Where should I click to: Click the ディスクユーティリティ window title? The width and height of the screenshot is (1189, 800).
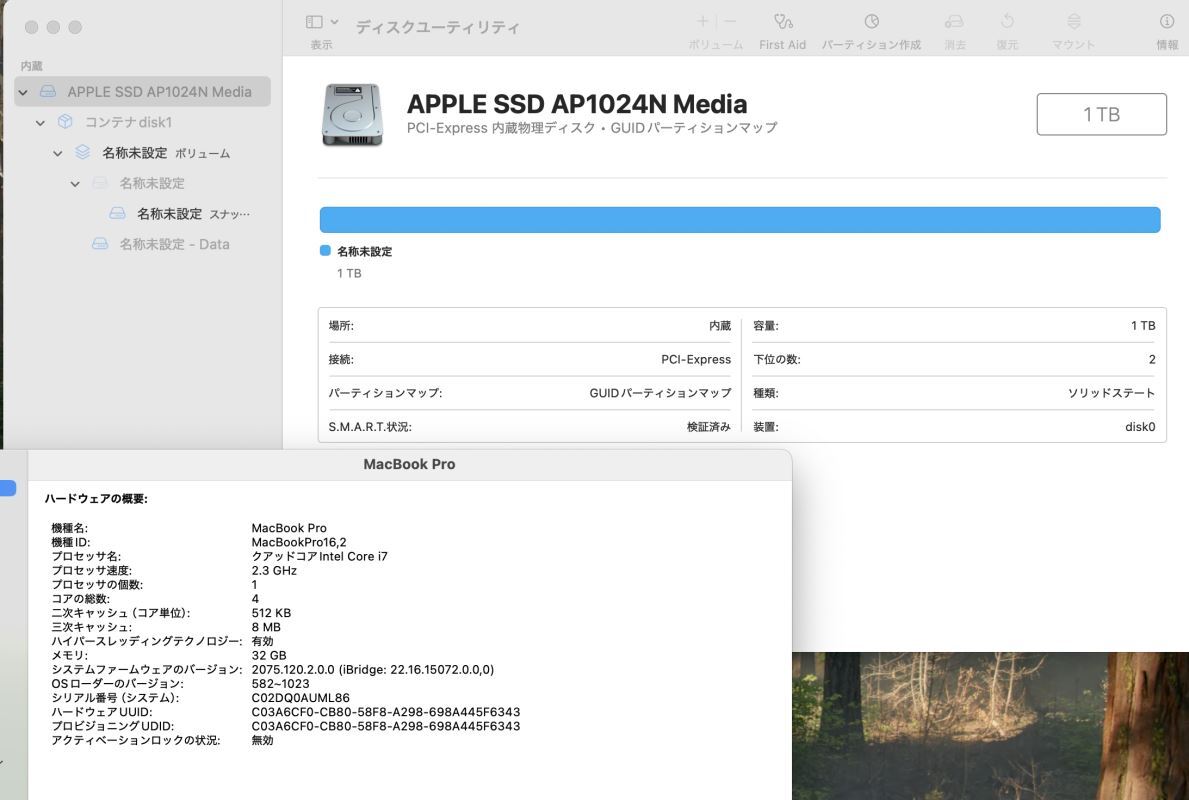pos(438,28)
